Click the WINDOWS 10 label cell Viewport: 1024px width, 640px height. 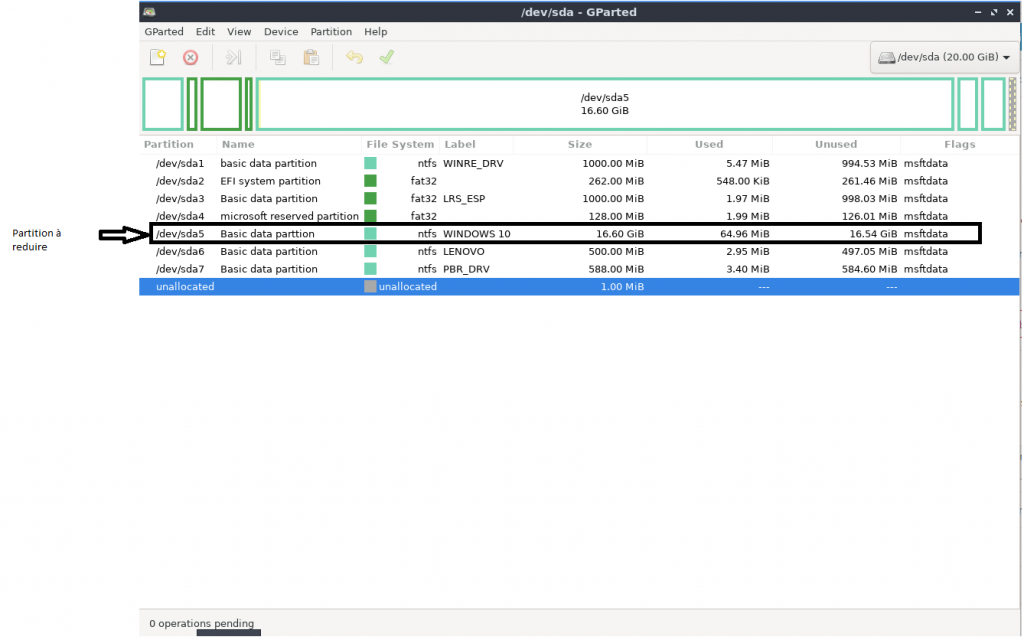(x=477, y=234)
